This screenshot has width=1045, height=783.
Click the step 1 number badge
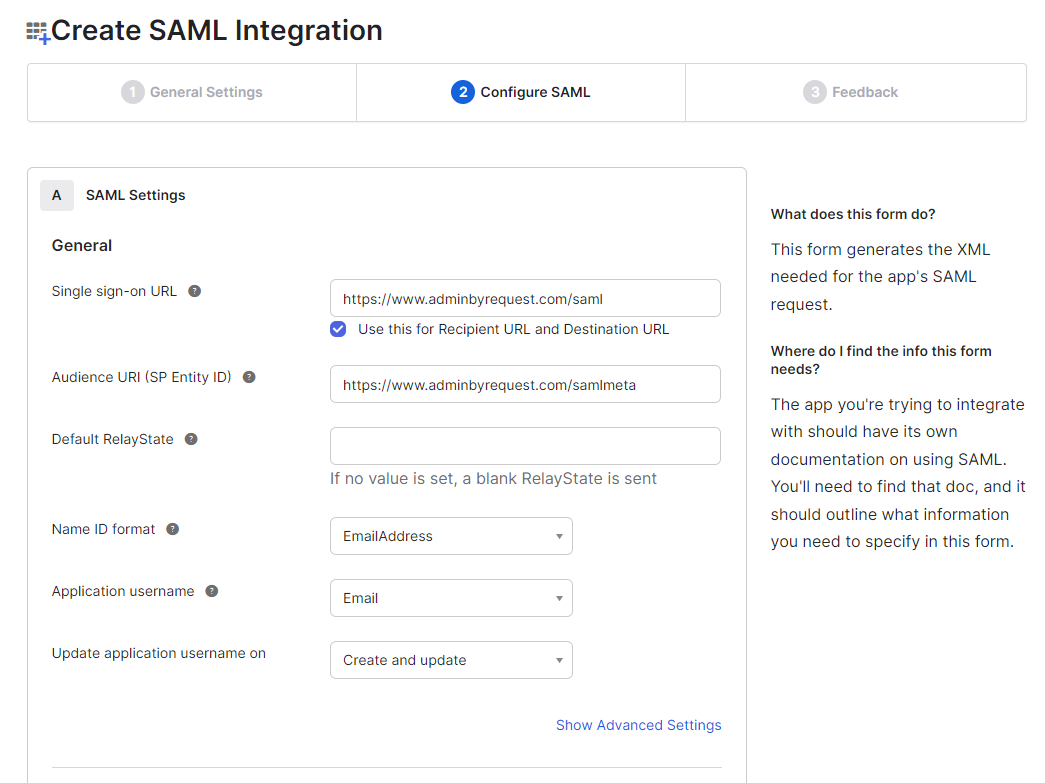pyautogui.click(x=133, y=92)
